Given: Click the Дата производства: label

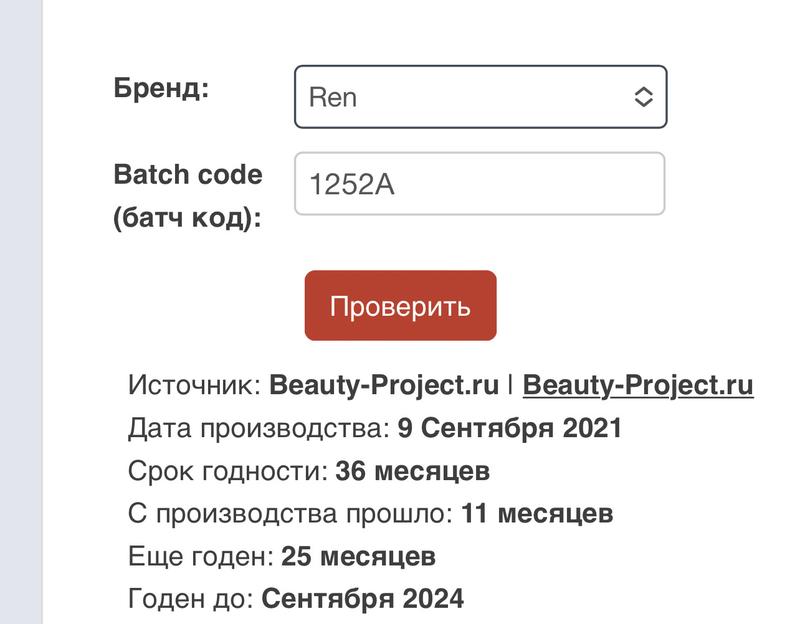Looking at the screenshot, I should pos(258,429).
